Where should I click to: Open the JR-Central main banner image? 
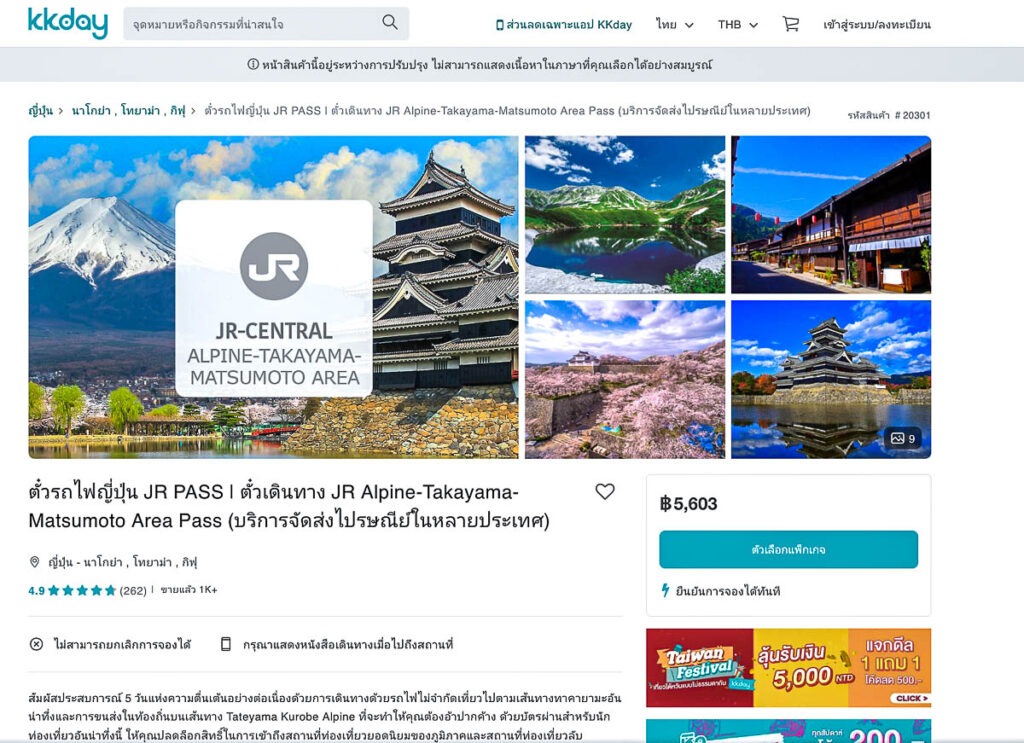pos(273,297)
